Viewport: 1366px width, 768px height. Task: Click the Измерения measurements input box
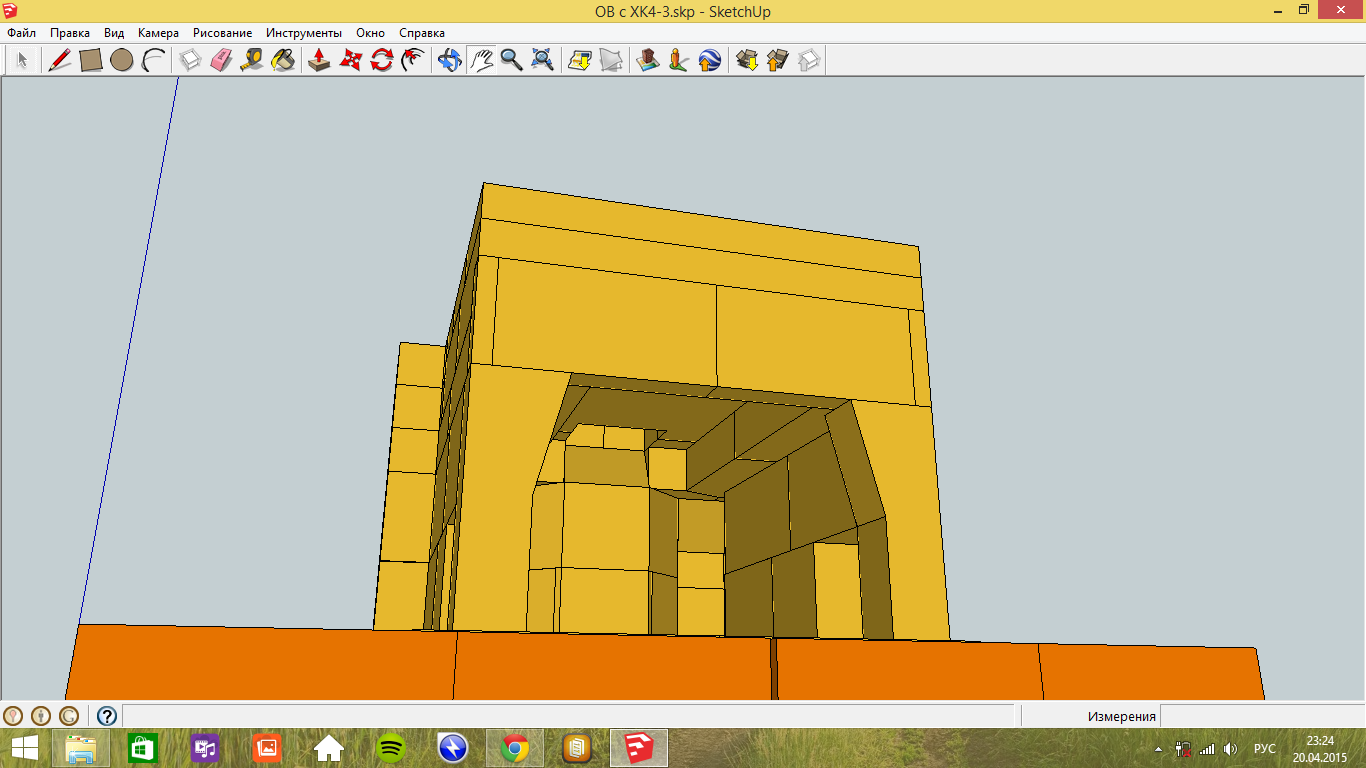click(x=1260, y=716)
